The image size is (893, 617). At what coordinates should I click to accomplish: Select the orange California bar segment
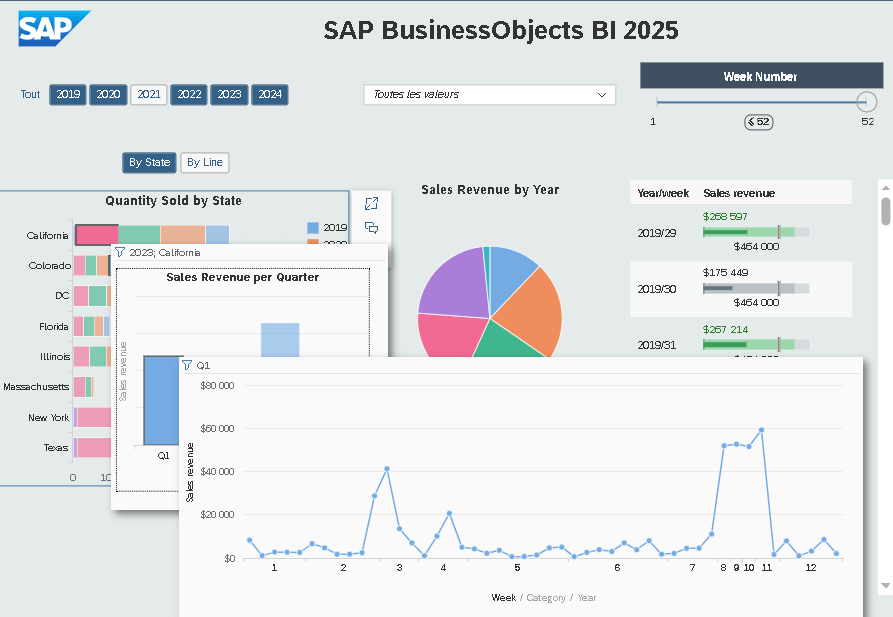tap(182, 235)
